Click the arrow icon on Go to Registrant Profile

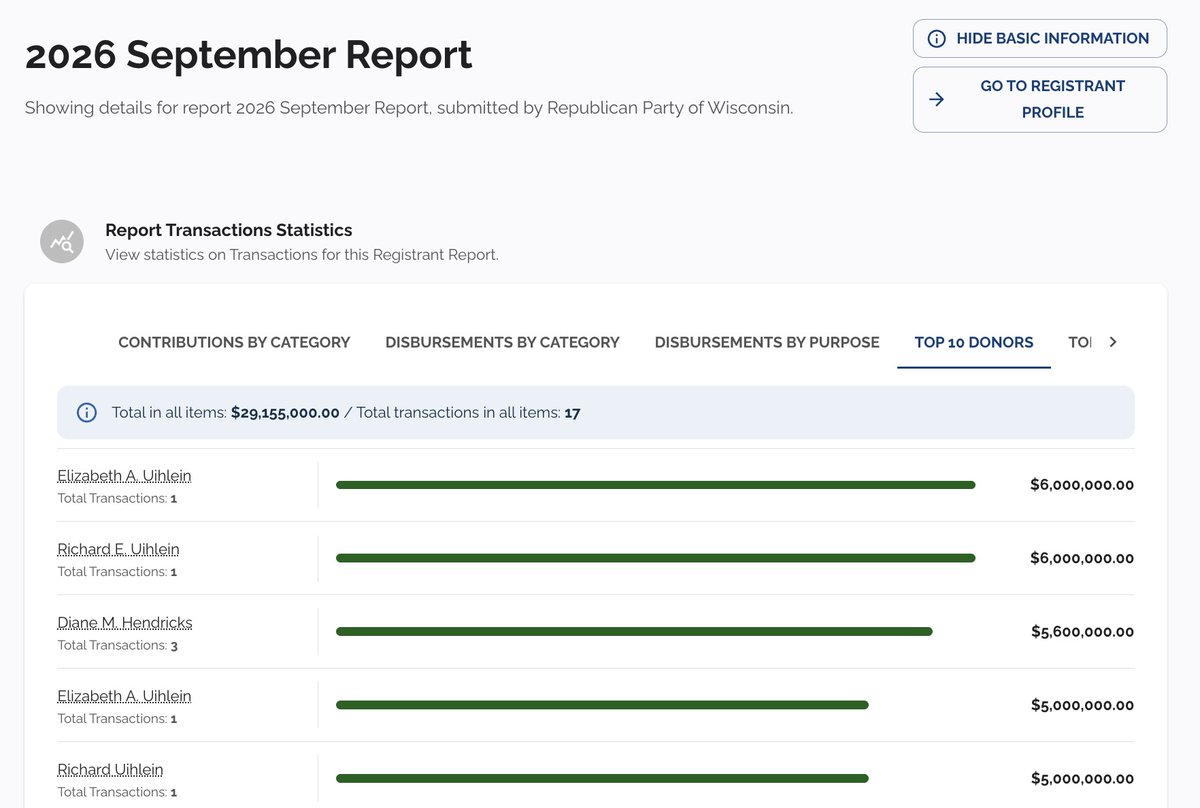[937, 99]
